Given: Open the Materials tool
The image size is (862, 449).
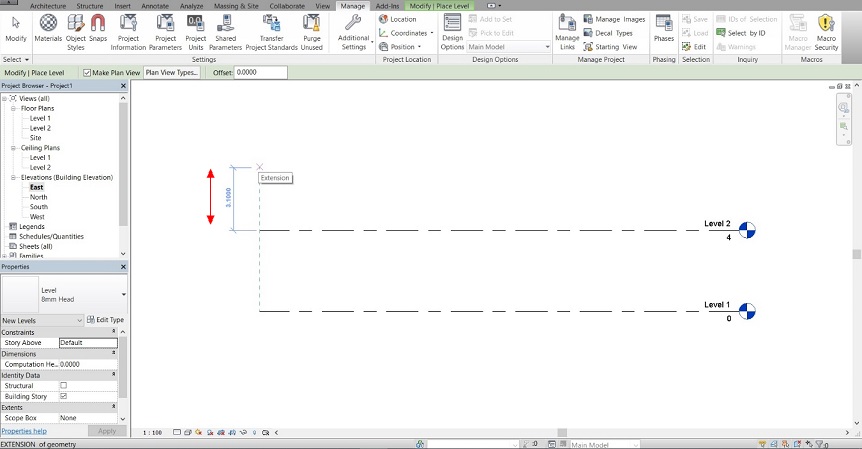Looking at the screenshot, I should (47, 28).
